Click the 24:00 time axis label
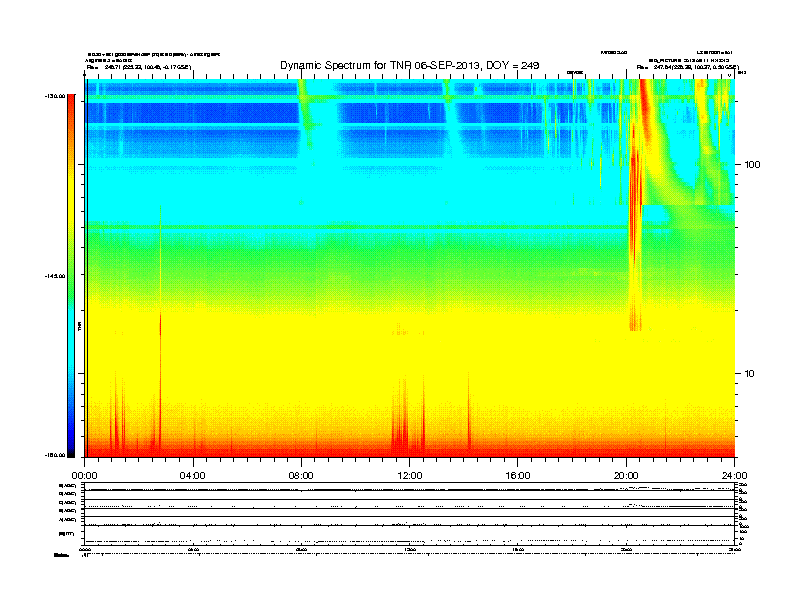792x612 pixels. (734, 476)
